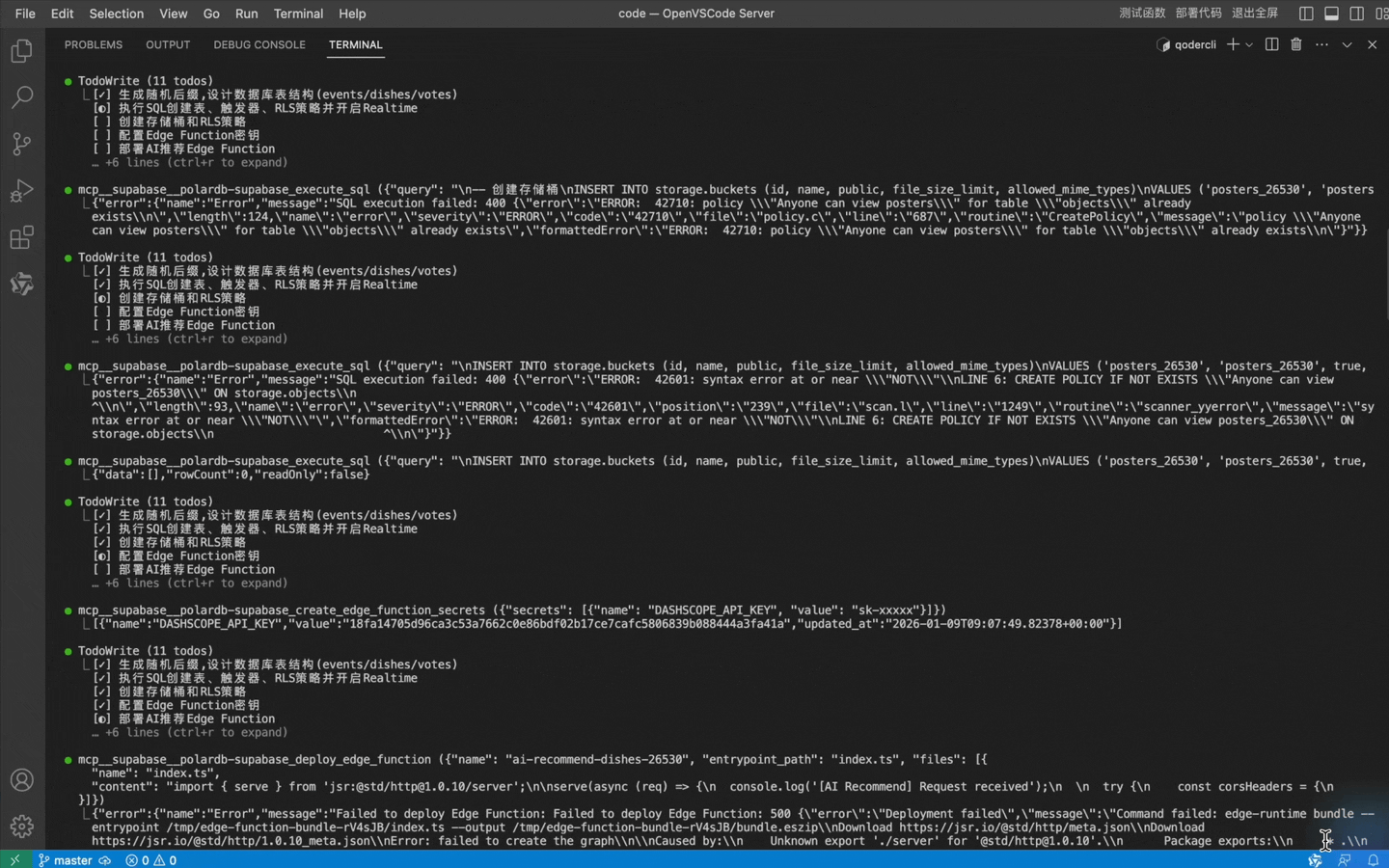This screenshot has height=868, width=1389.
Task: Open the Run menu
Action: [246, 14]
